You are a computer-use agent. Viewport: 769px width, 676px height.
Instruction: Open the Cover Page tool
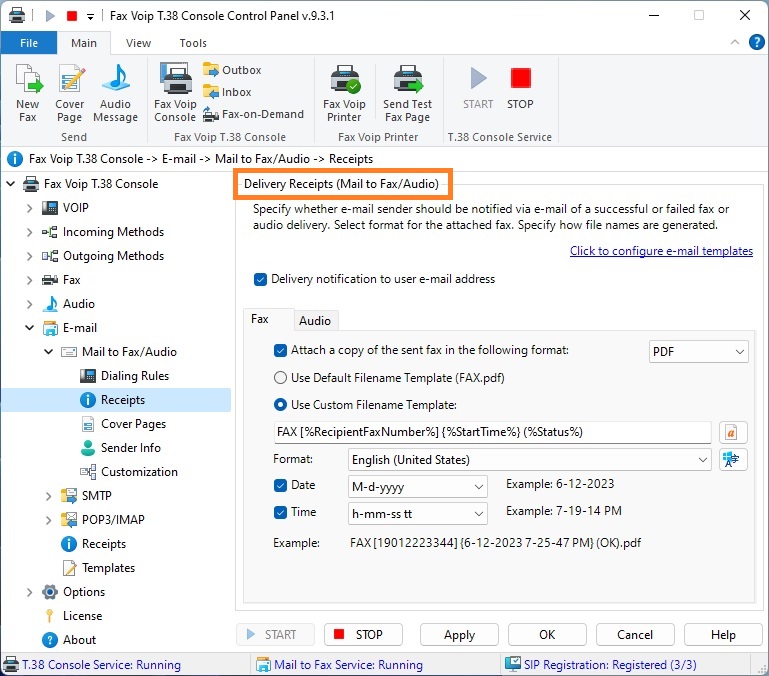point(70,92)
